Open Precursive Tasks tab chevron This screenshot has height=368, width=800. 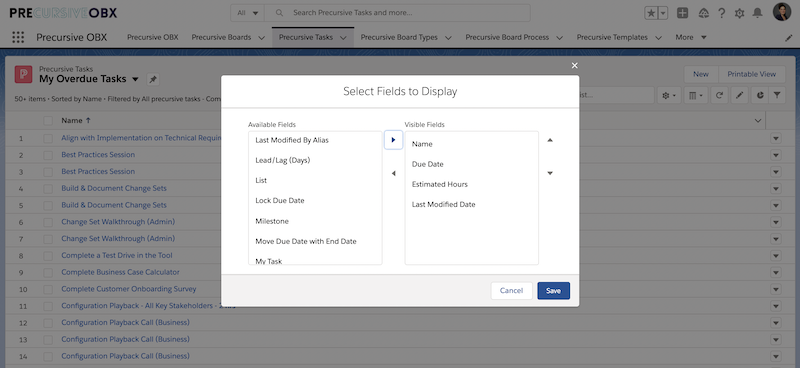343,38
